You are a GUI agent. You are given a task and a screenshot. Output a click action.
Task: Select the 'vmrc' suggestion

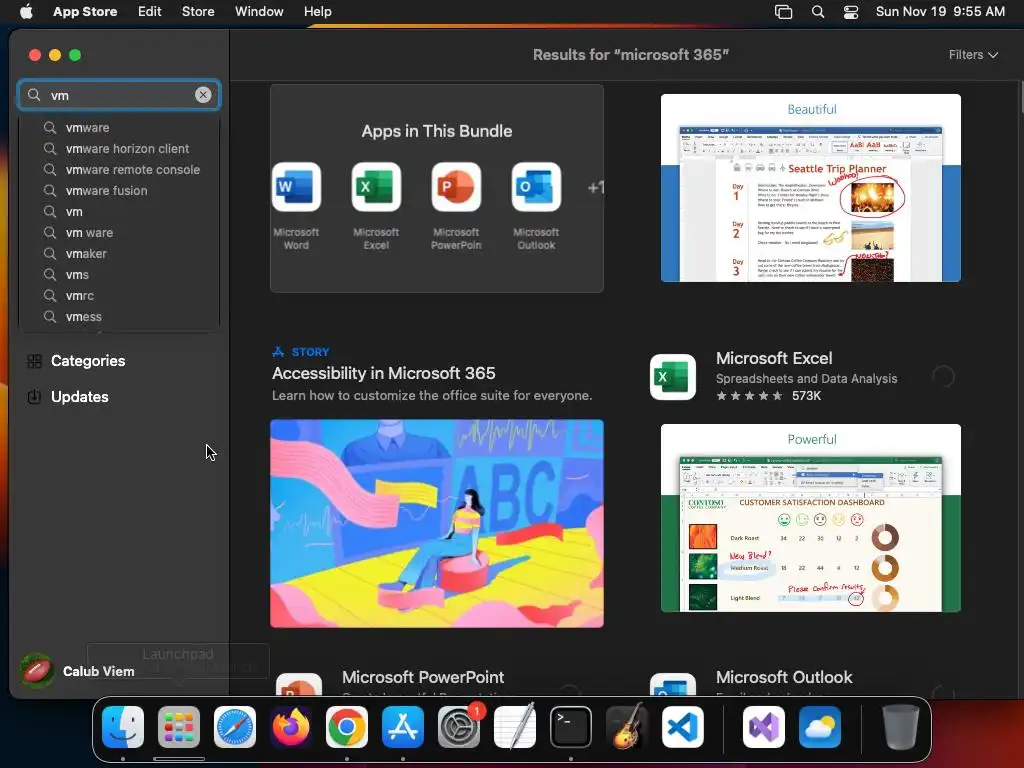[x=119, y=295]
